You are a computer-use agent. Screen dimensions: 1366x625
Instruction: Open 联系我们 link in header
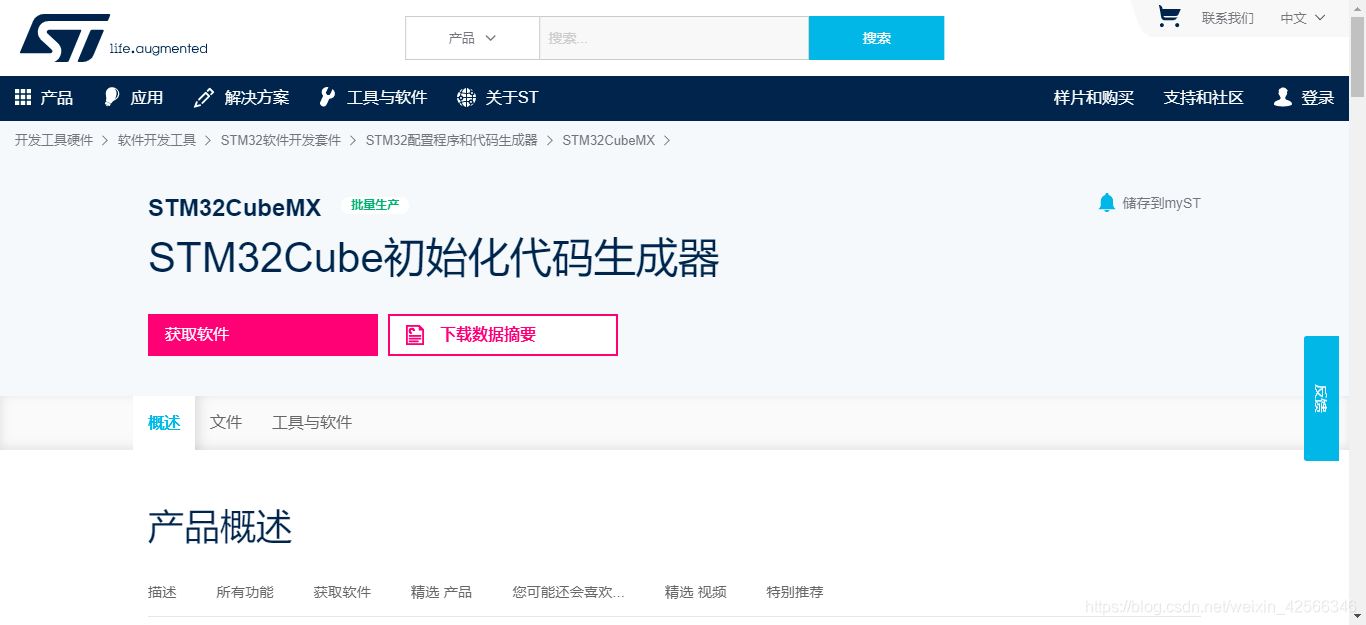1227,18
